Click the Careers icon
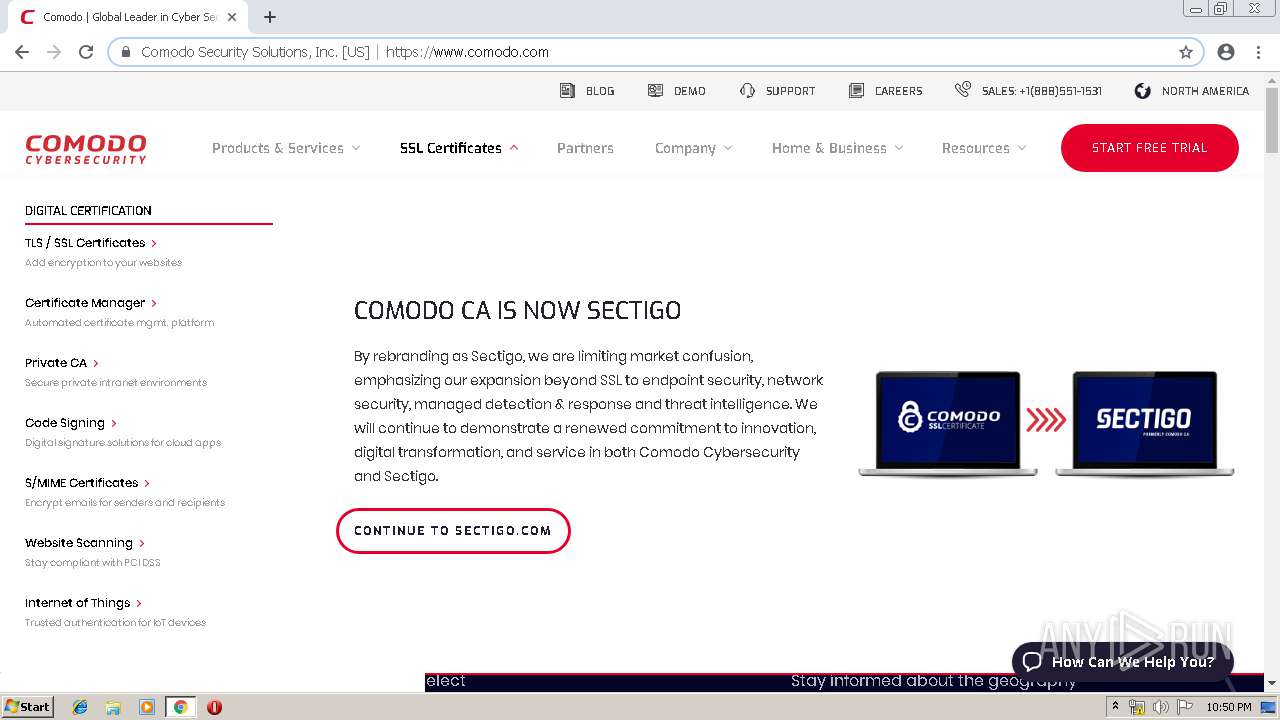 (x=856, y=90)
